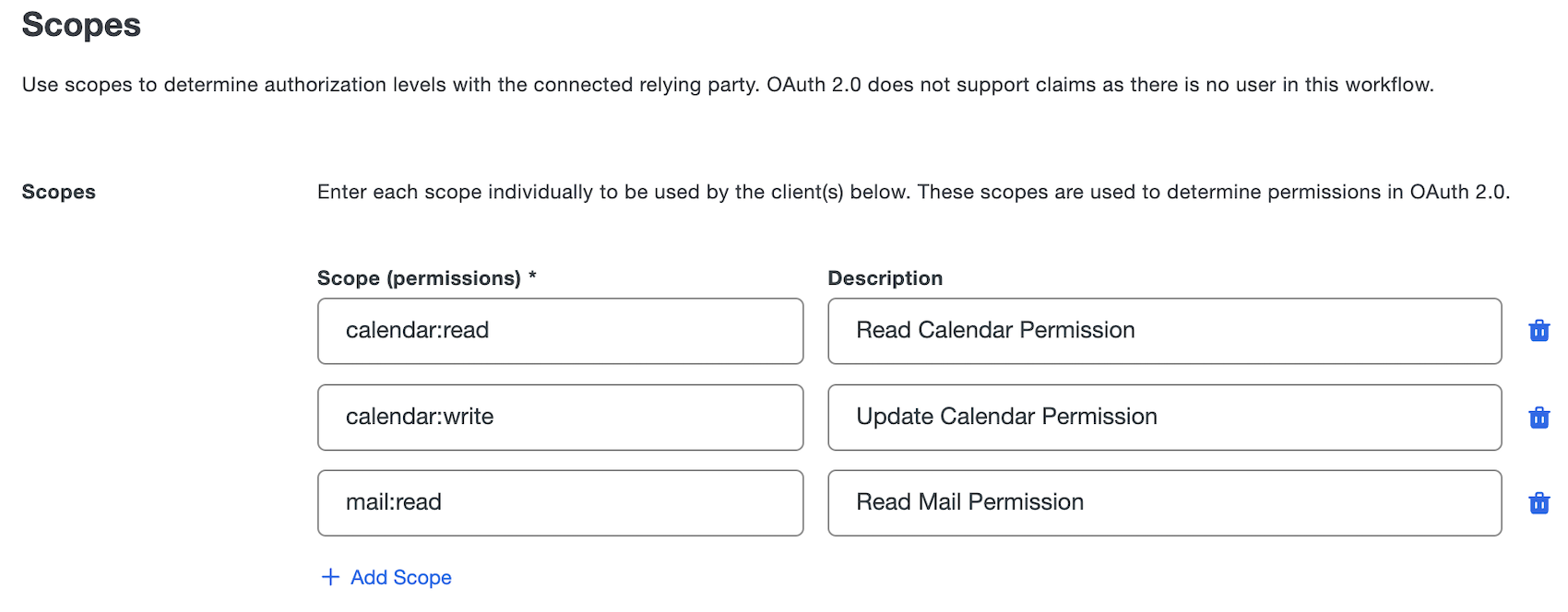Select the Update Calendar Permission description field
The width and height of the screenshot is (1568, 612).
click(1164, 417)
